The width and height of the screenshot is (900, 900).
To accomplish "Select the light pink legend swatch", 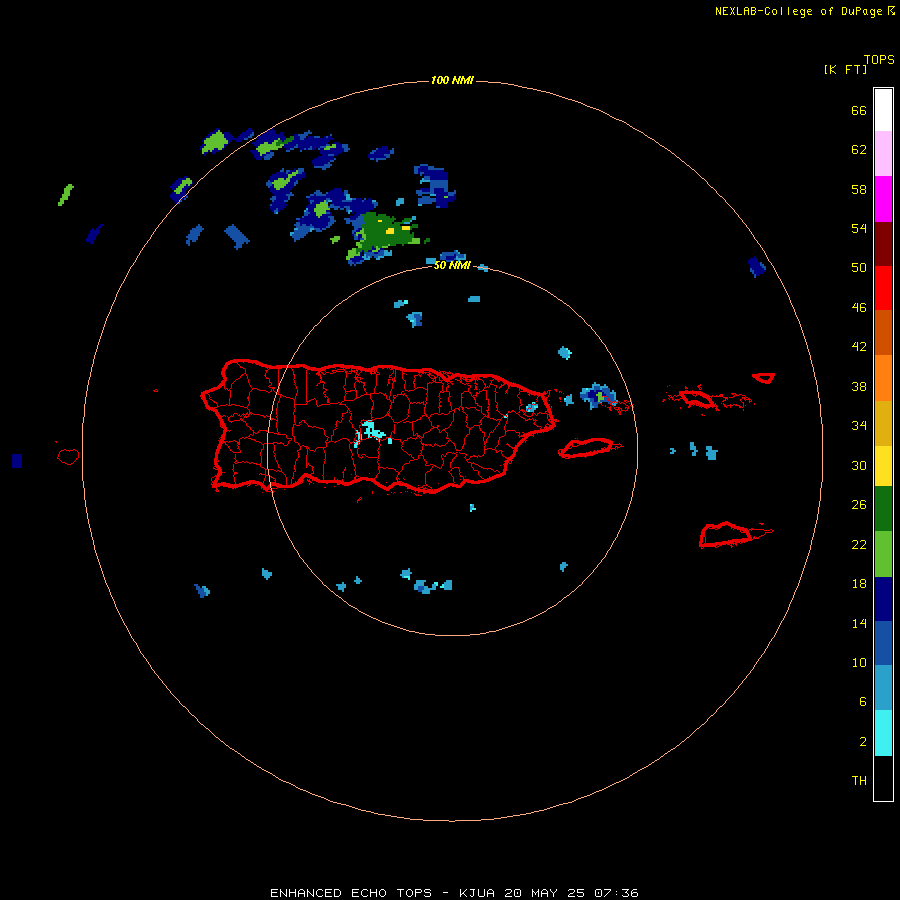I will coord(883,153).
